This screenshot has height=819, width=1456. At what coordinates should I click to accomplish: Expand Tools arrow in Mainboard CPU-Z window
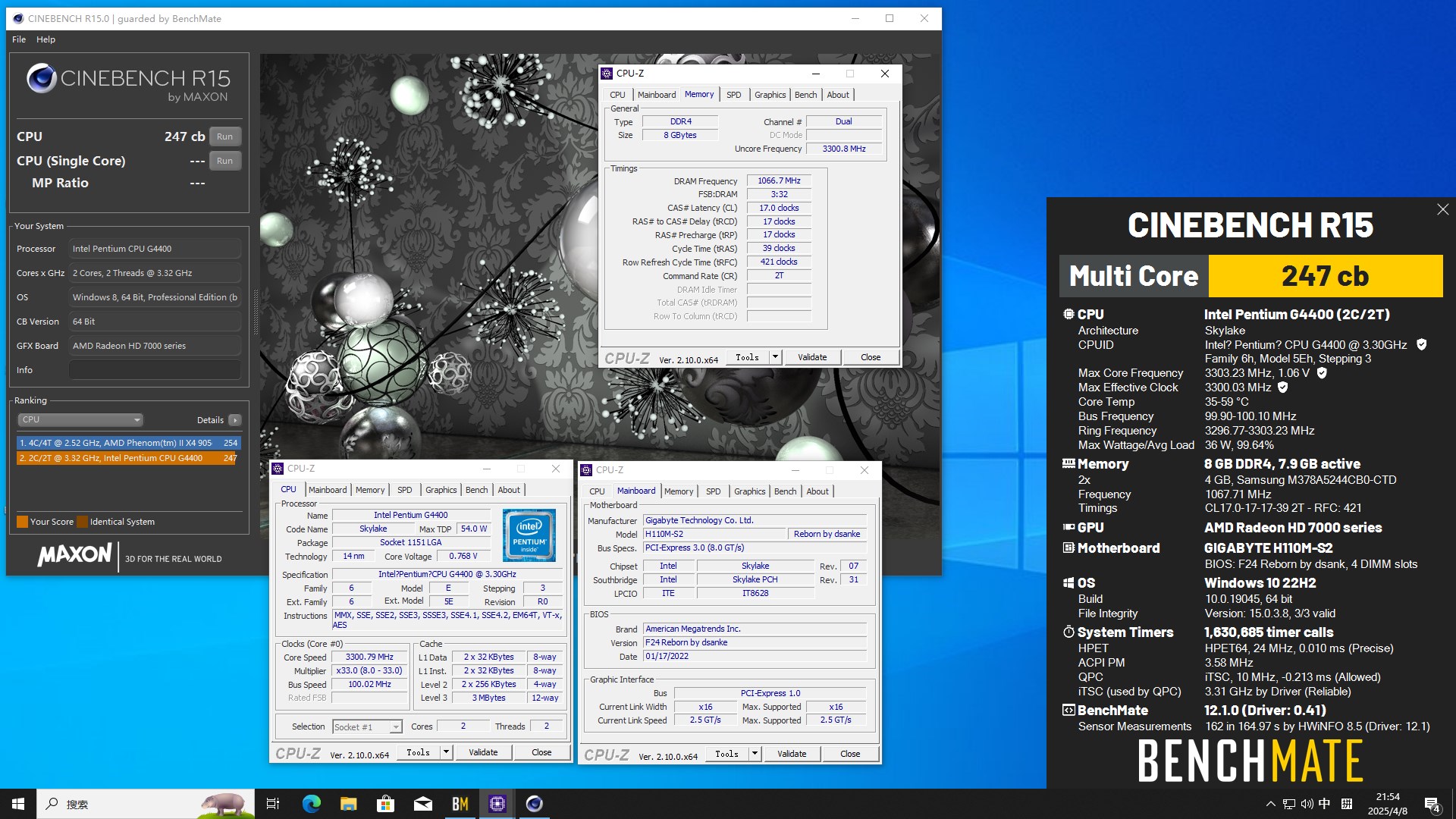pos(755,754)
